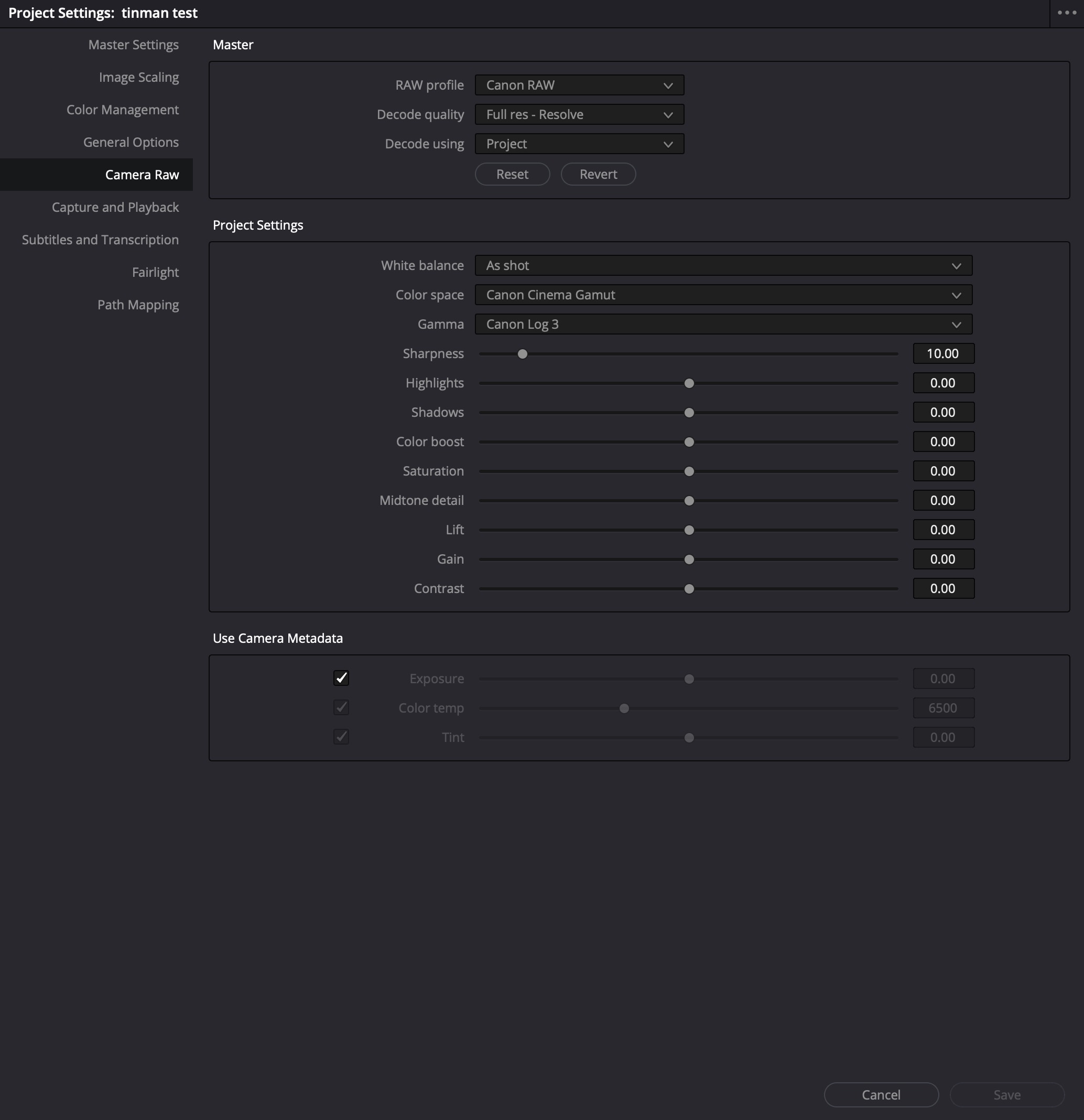Open the three-dot options menu
Screen dimensions: 1084x1120
pos(1066,13)
